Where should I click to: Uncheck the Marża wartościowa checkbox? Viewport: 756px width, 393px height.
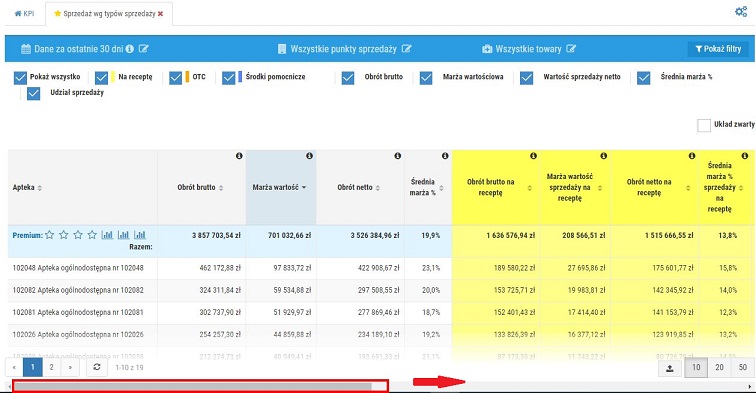[x=426, y=78]
